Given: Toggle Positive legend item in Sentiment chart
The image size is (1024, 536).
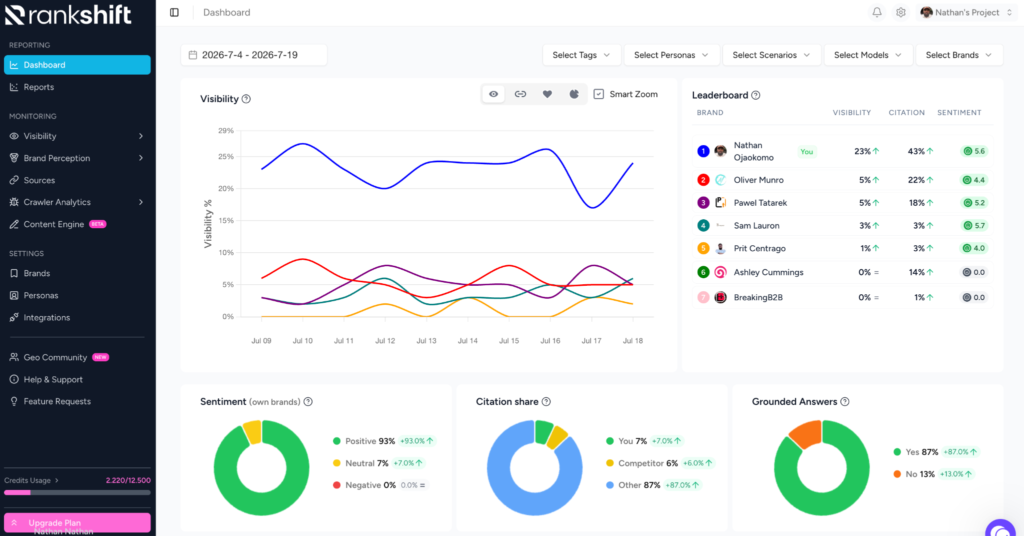Looking at the screenshot, I should 370,441.
